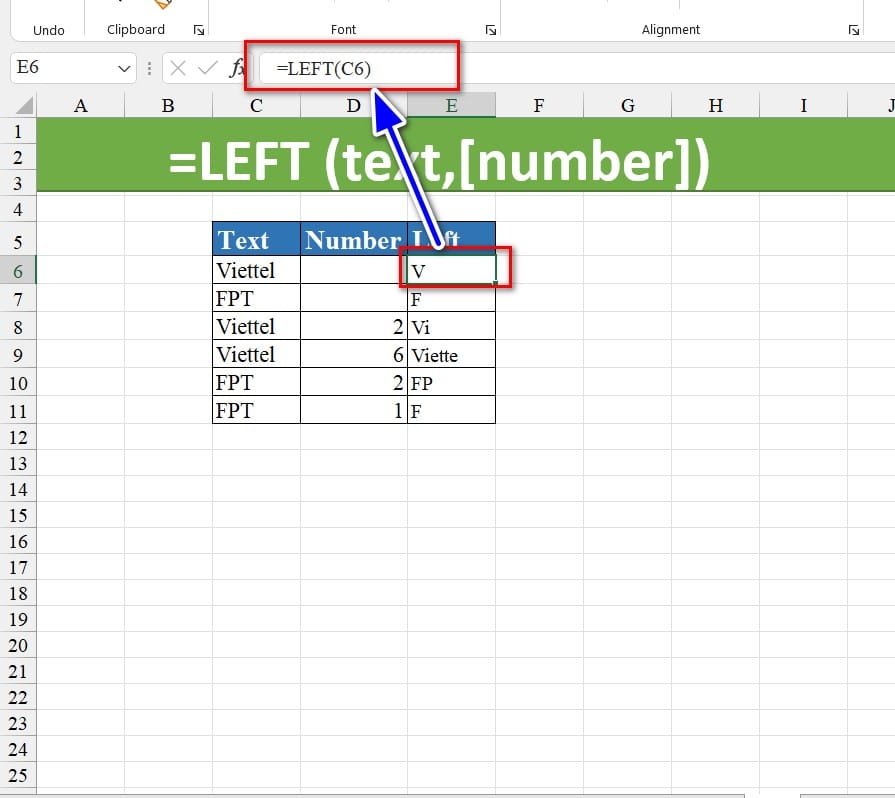Open the Font settings dialog launcher
This screenshot has height=798, width=895.
[x=490, y=31]
